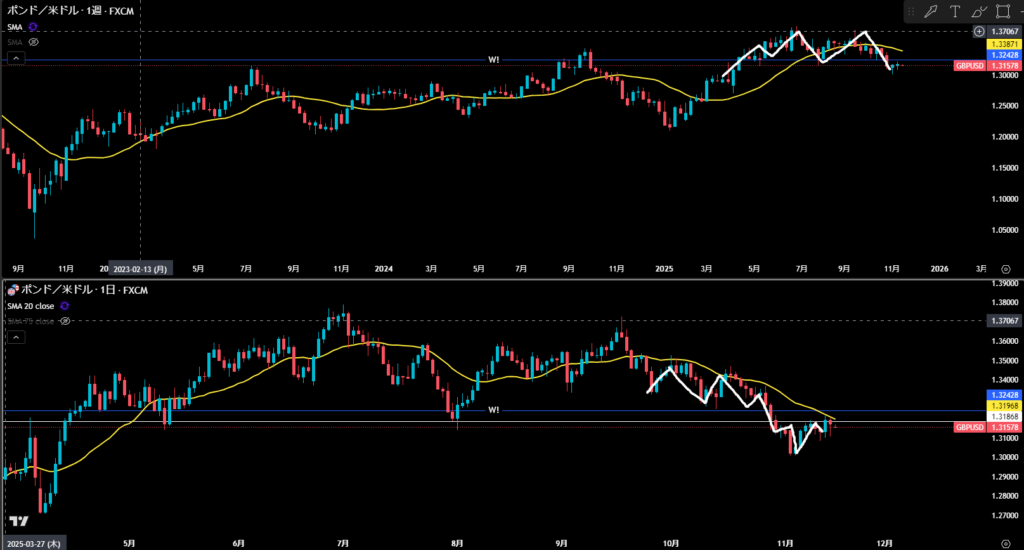Select the SMA 20 close legend label
The height and width of the screenshot is (550, 1024).
(32, 305)
